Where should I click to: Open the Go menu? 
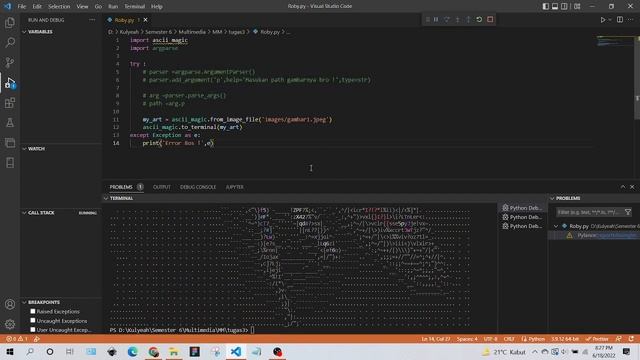[x=98, y=7]
